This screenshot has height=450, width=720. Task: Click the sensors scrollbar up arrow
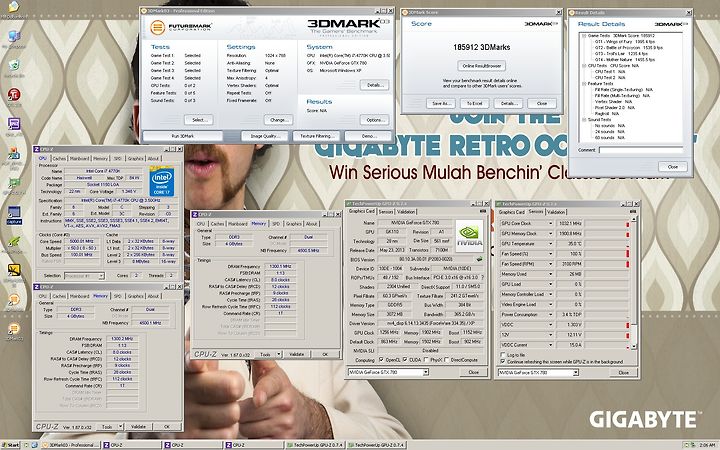(x=636, y=220)
